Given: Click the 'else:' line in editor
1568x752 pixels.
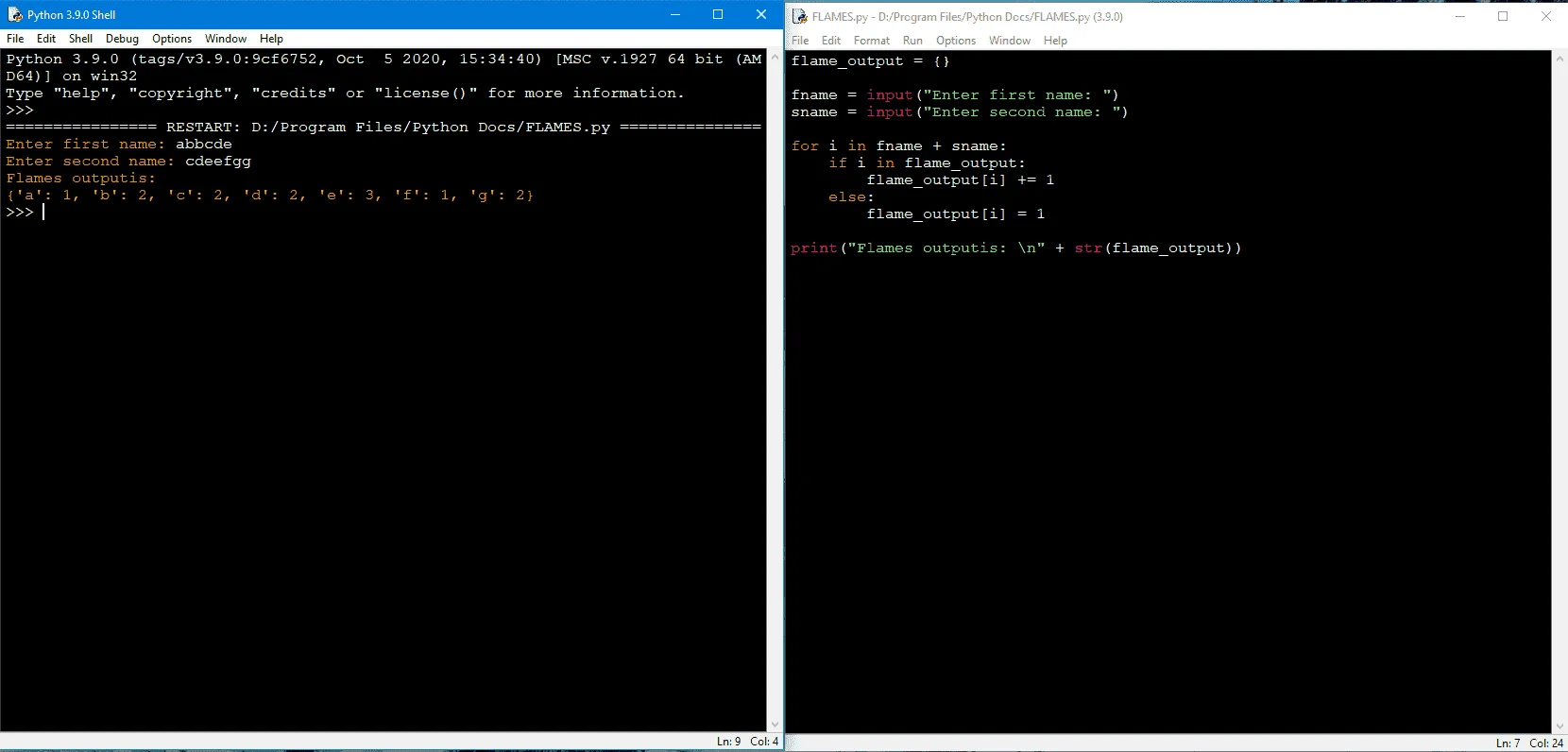Looking at the screenshot, I should point(851,197).
